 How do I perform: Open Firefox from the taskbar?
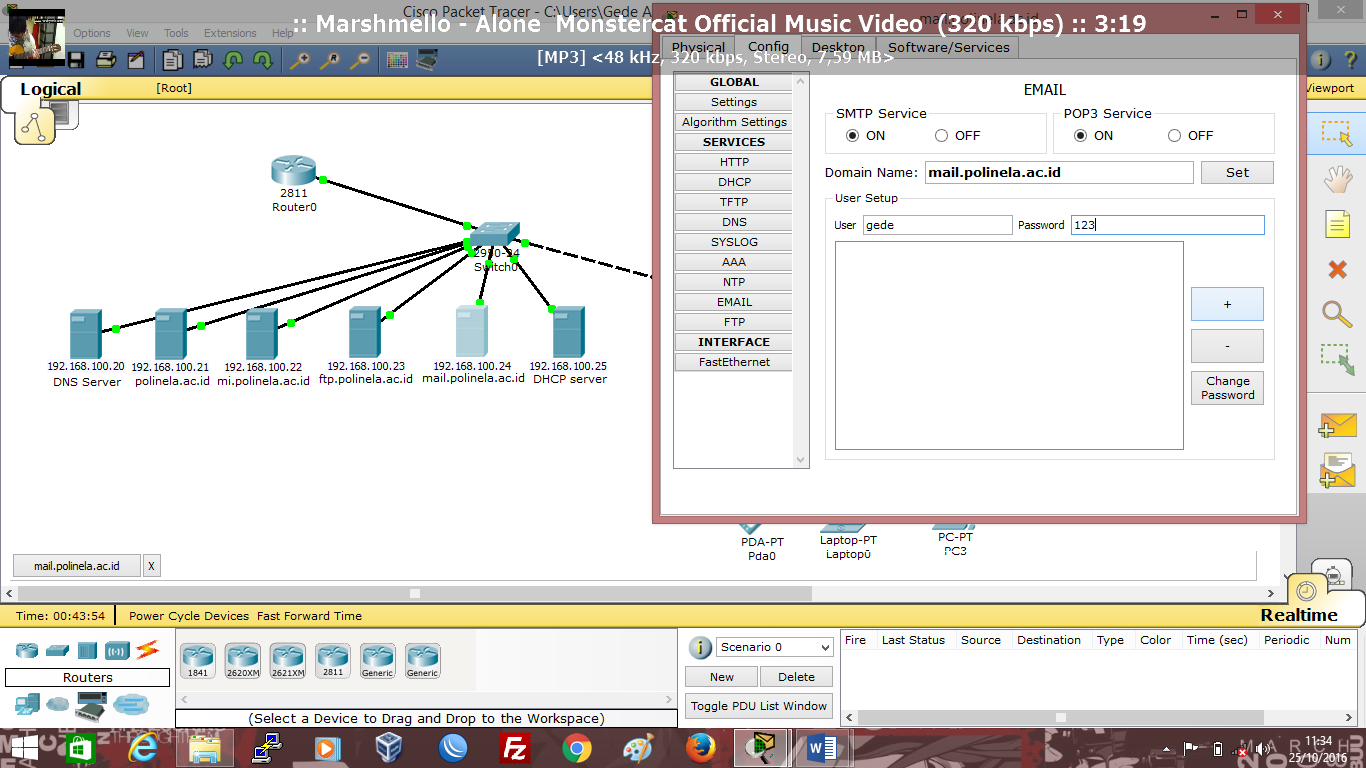(x=701, y=748)
